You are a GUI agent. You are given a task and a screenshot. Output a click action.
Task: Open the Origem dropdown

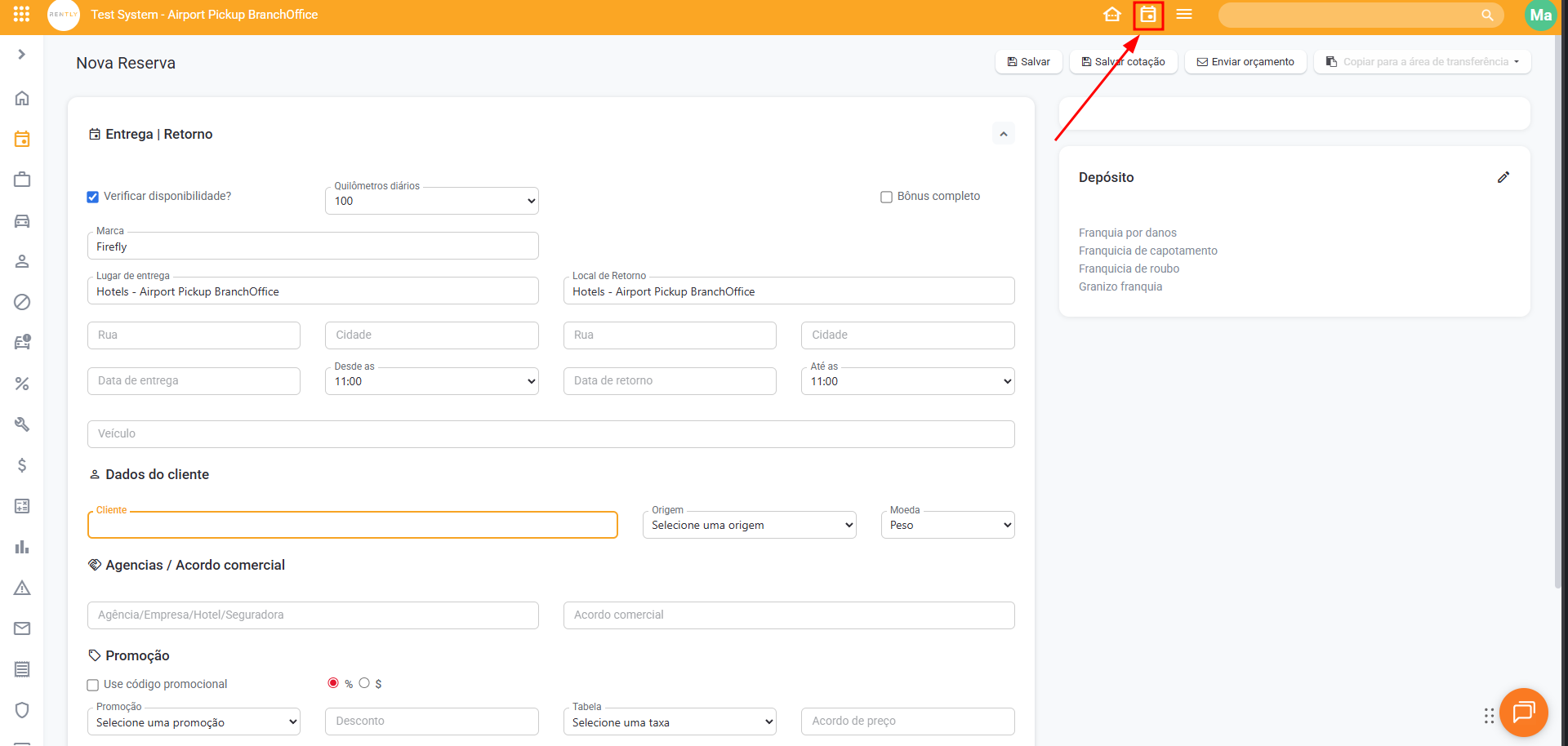[x=749, y=525]
